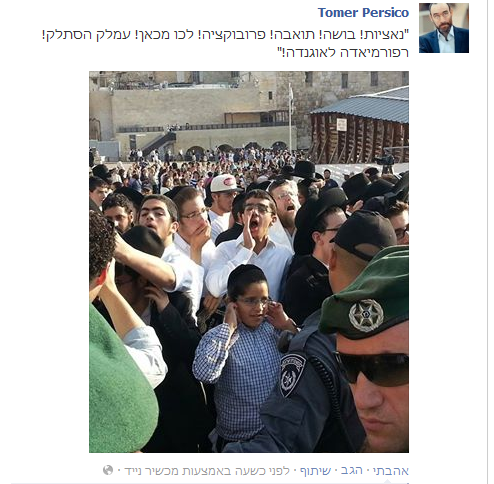Click the post text line רפורמיאדה לאוגנדה
494x484 pixels.
pos(343,53)
